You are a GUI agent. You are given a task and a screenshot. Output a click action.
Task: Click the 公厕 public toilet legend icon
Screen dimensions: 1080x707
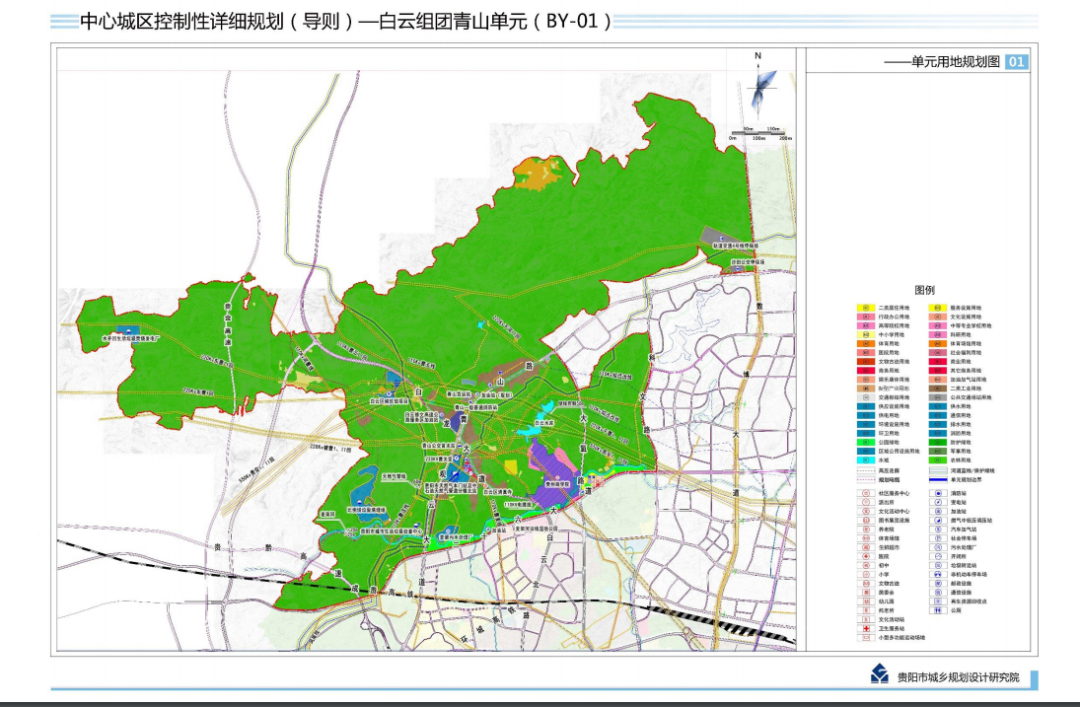(939, 609)
